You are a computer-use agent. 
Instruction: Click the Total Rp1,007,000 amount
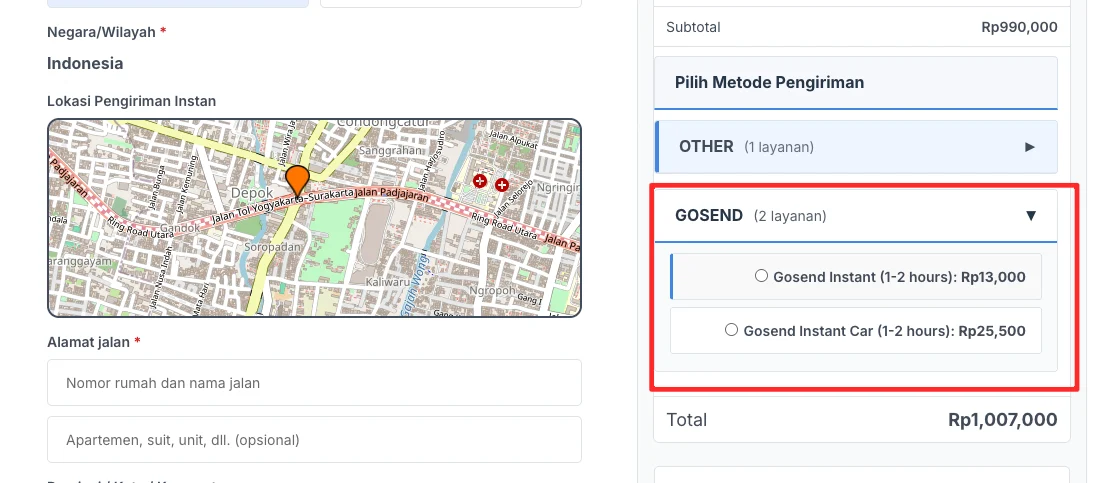point(1002,420)
